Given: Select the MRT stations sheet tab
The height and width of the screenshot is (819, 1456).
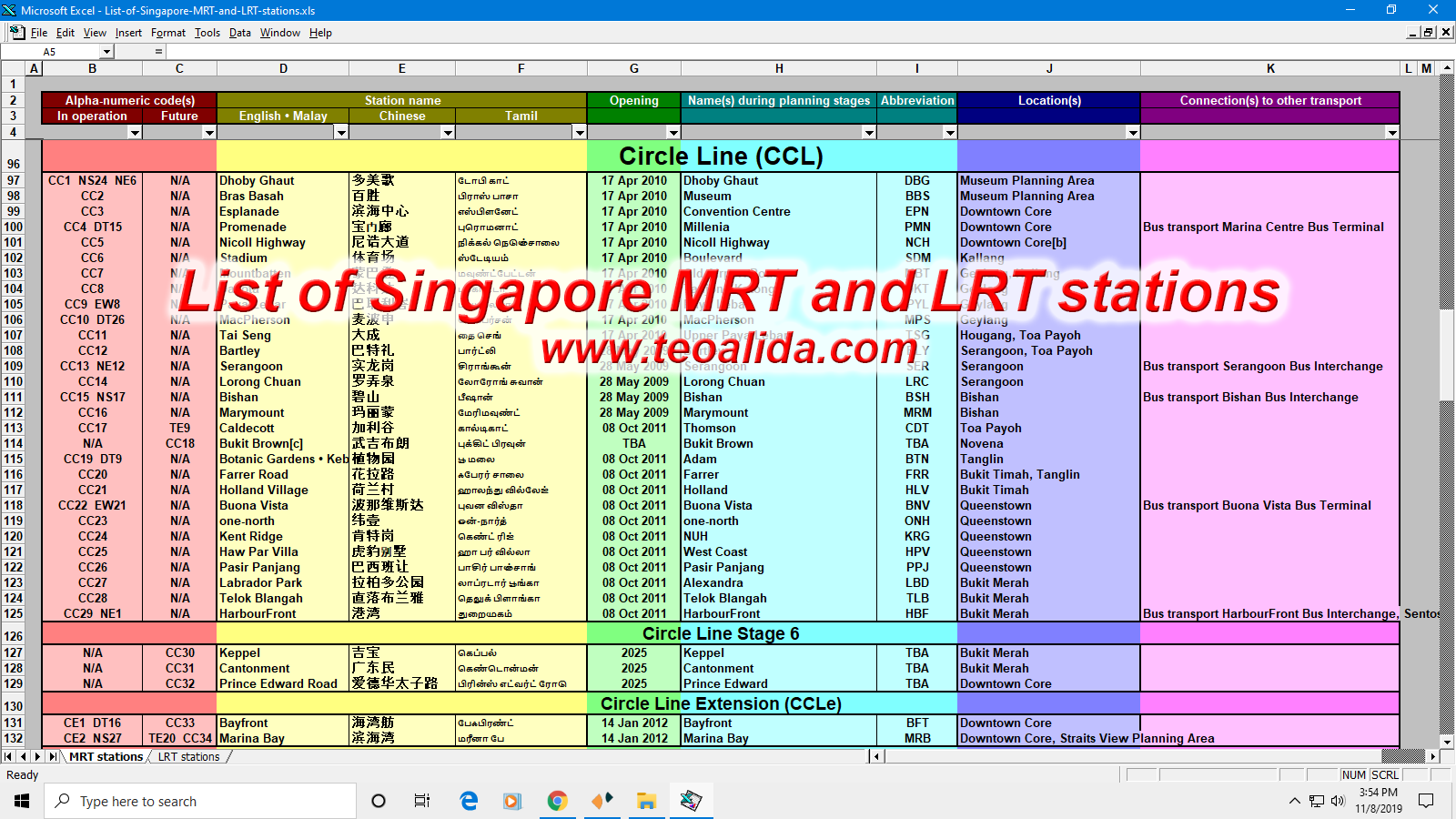Looking at the screenshot, I should 106,756.
